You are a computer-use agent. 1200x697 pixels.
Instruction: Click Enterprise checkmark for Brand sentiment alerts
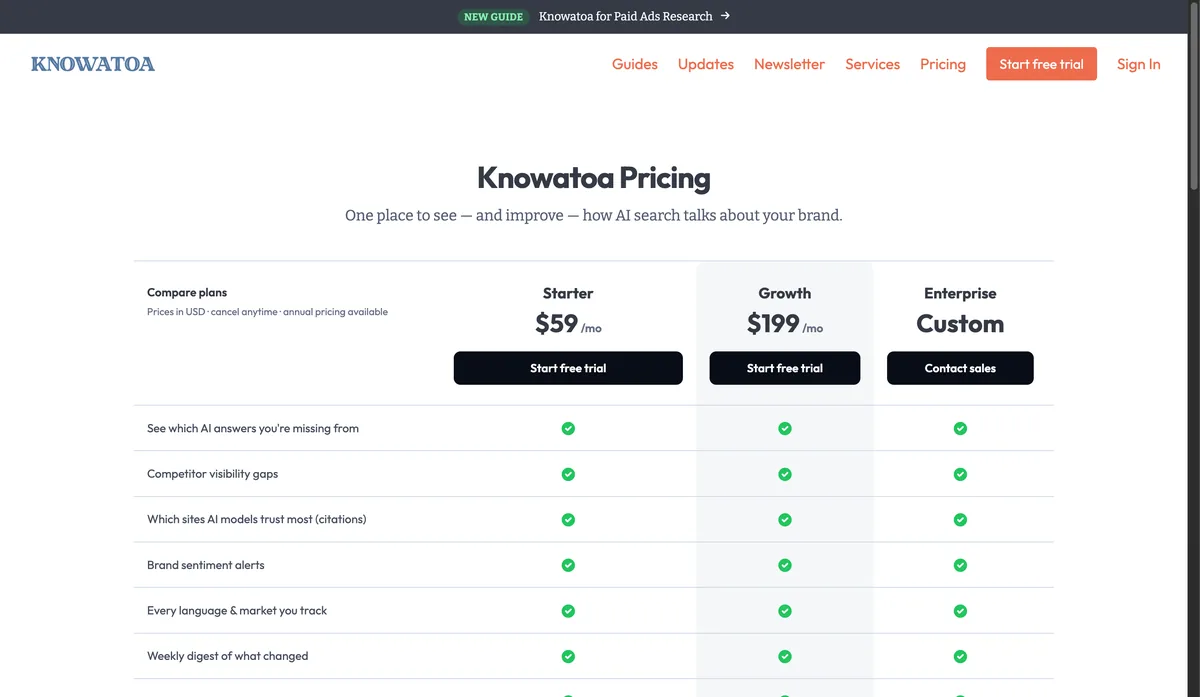[x=960, y=565]
